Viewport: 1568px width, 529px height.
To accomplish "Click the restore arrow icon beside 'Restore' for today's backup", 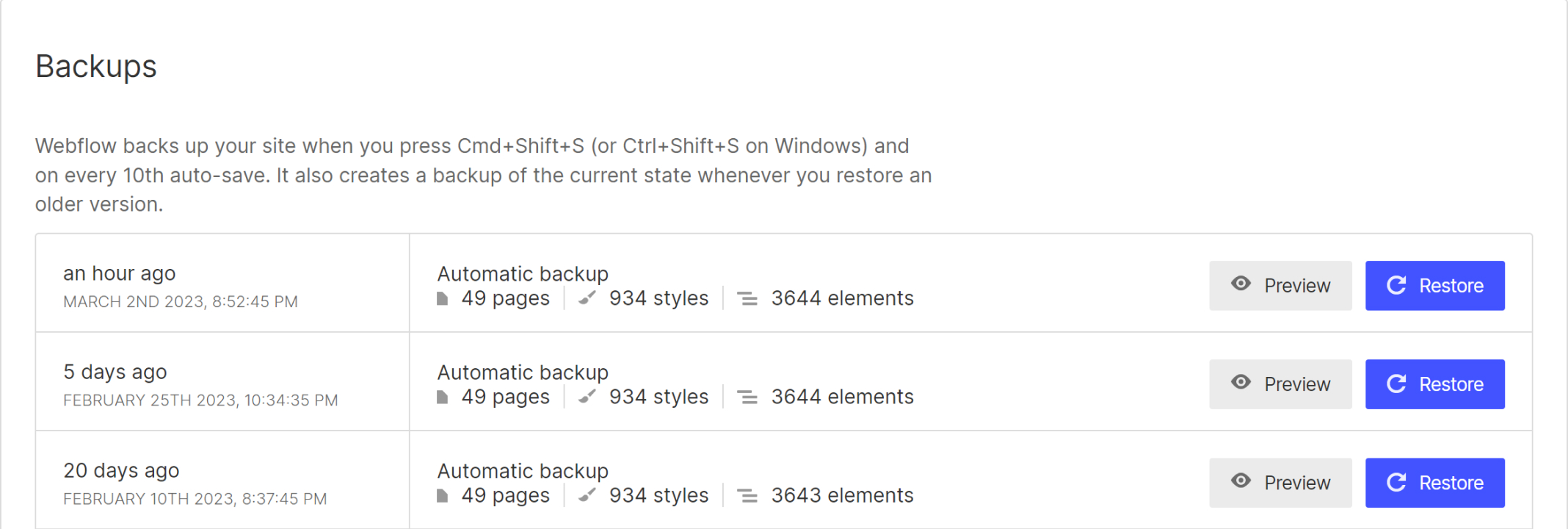I will coord(1397,286).
